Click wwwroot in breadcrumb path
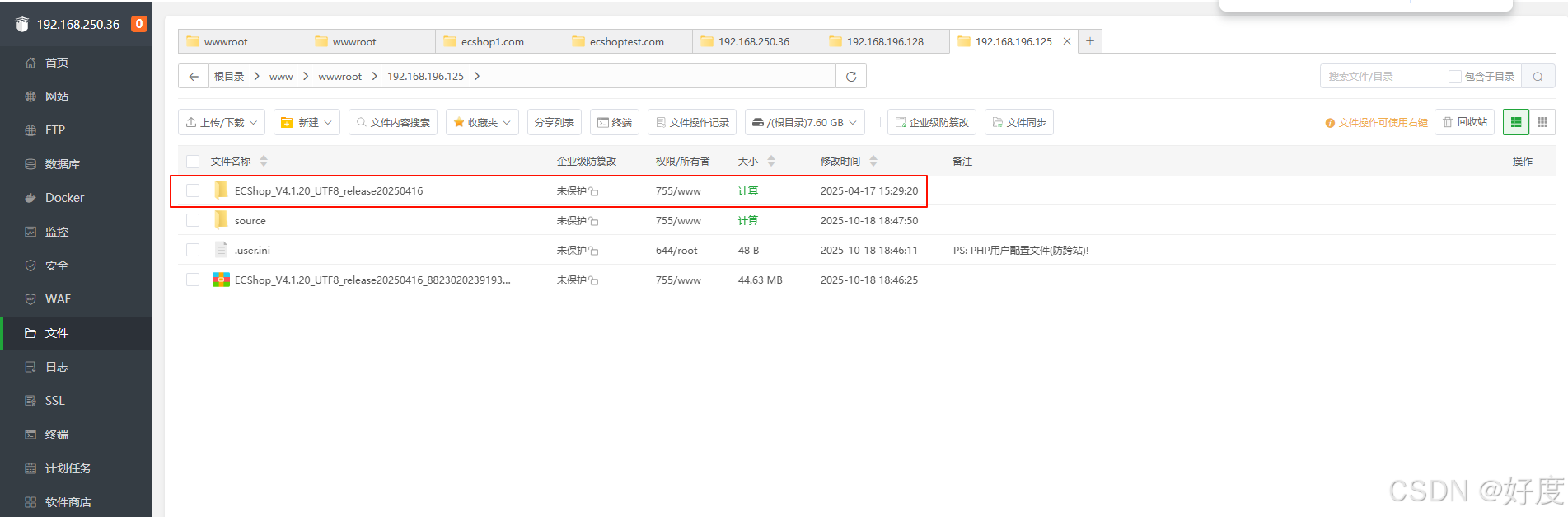 (340, 77)
